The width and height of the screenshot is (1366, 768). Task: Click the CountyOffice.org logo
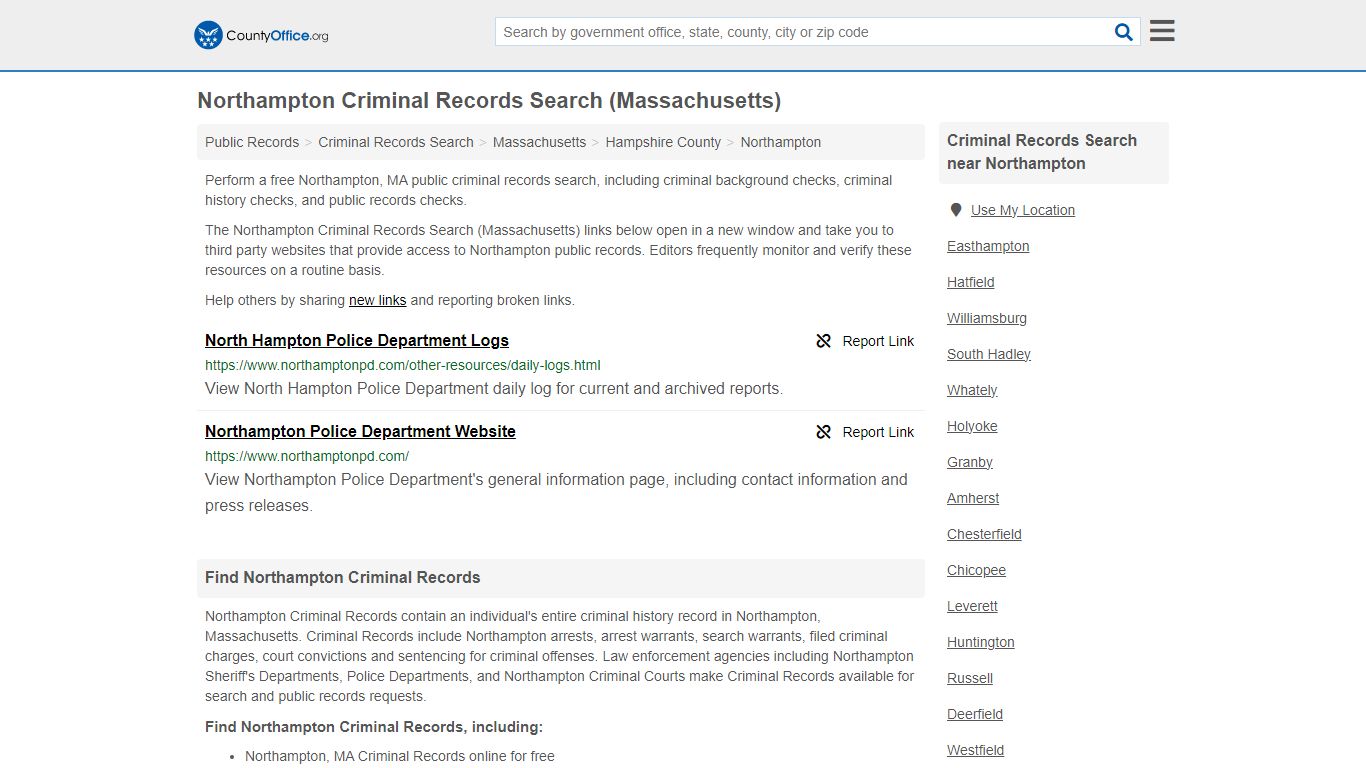coord(261,35)
